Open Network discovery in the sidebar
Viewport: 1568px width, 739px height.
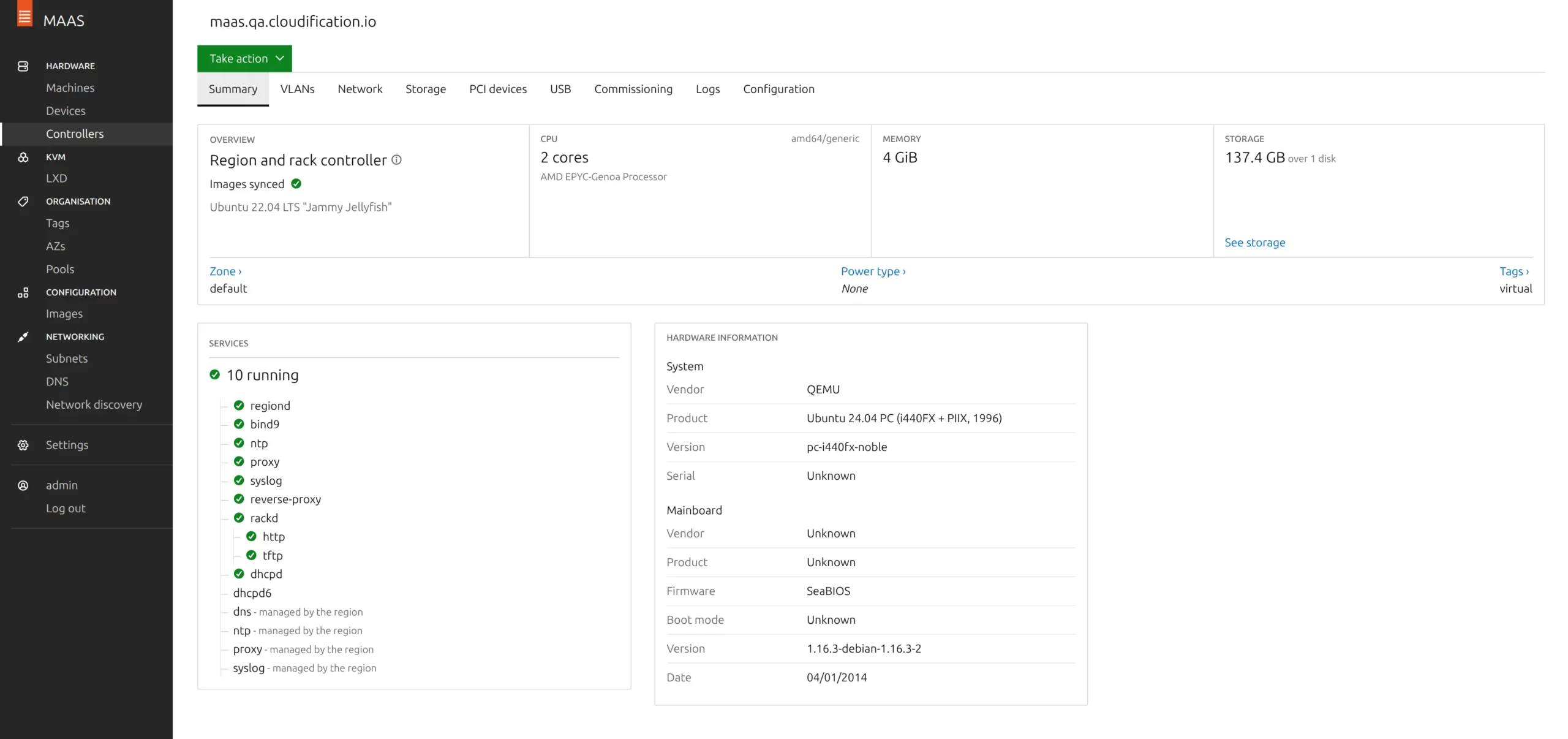pos(94,405)
